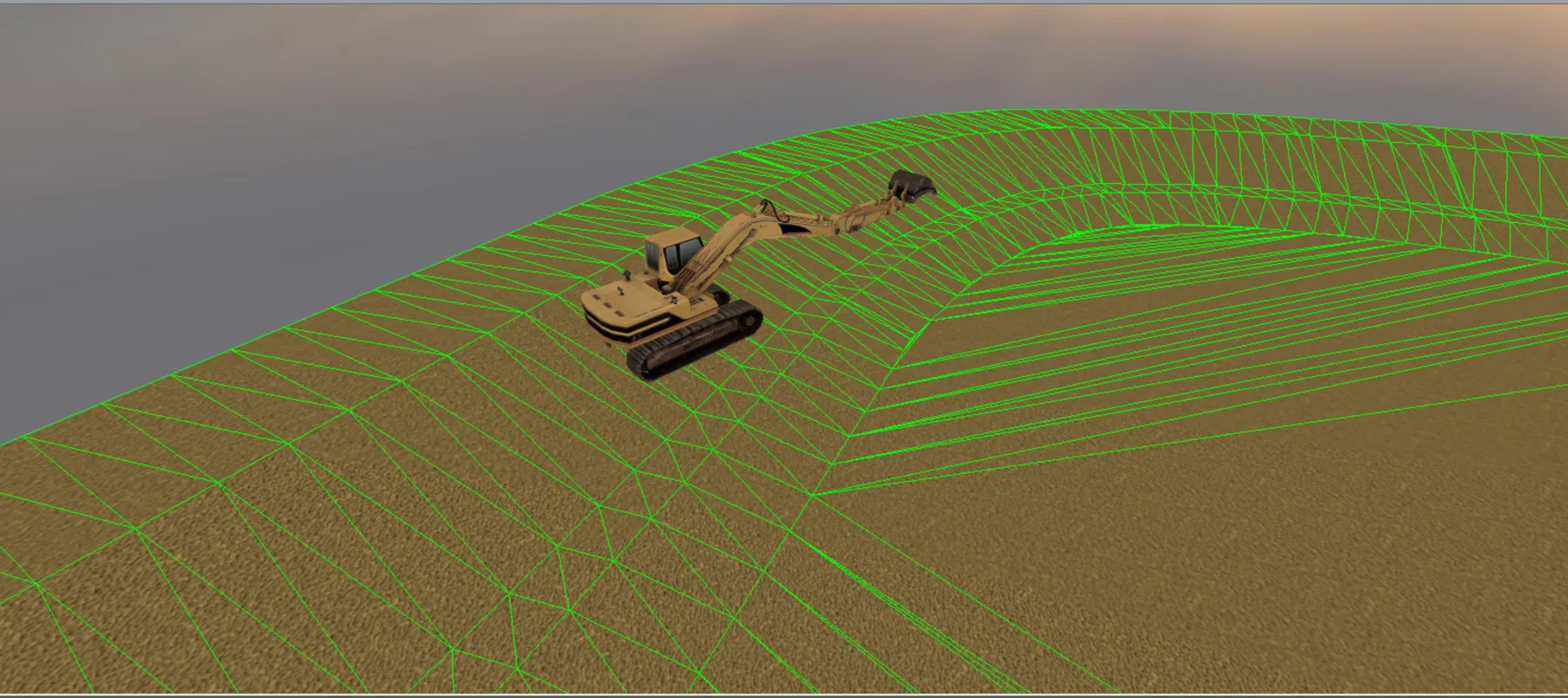This screenshot has width=1568, height=698.
Task: Select the excavator's bucket in the viewport
Action: point(910,186)
